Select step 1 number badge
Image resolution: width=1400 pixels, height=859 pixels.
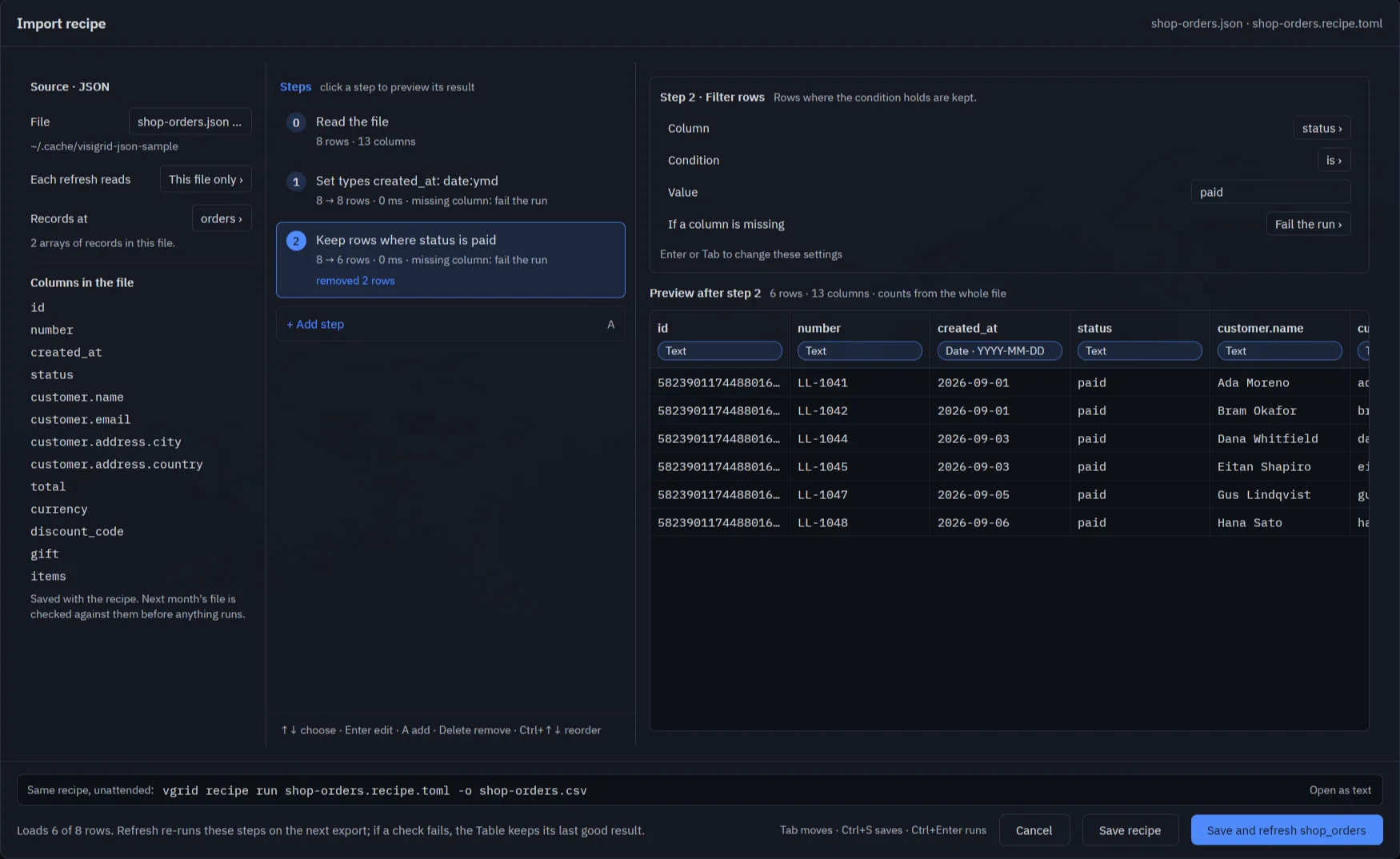click(x=296, y=182)
